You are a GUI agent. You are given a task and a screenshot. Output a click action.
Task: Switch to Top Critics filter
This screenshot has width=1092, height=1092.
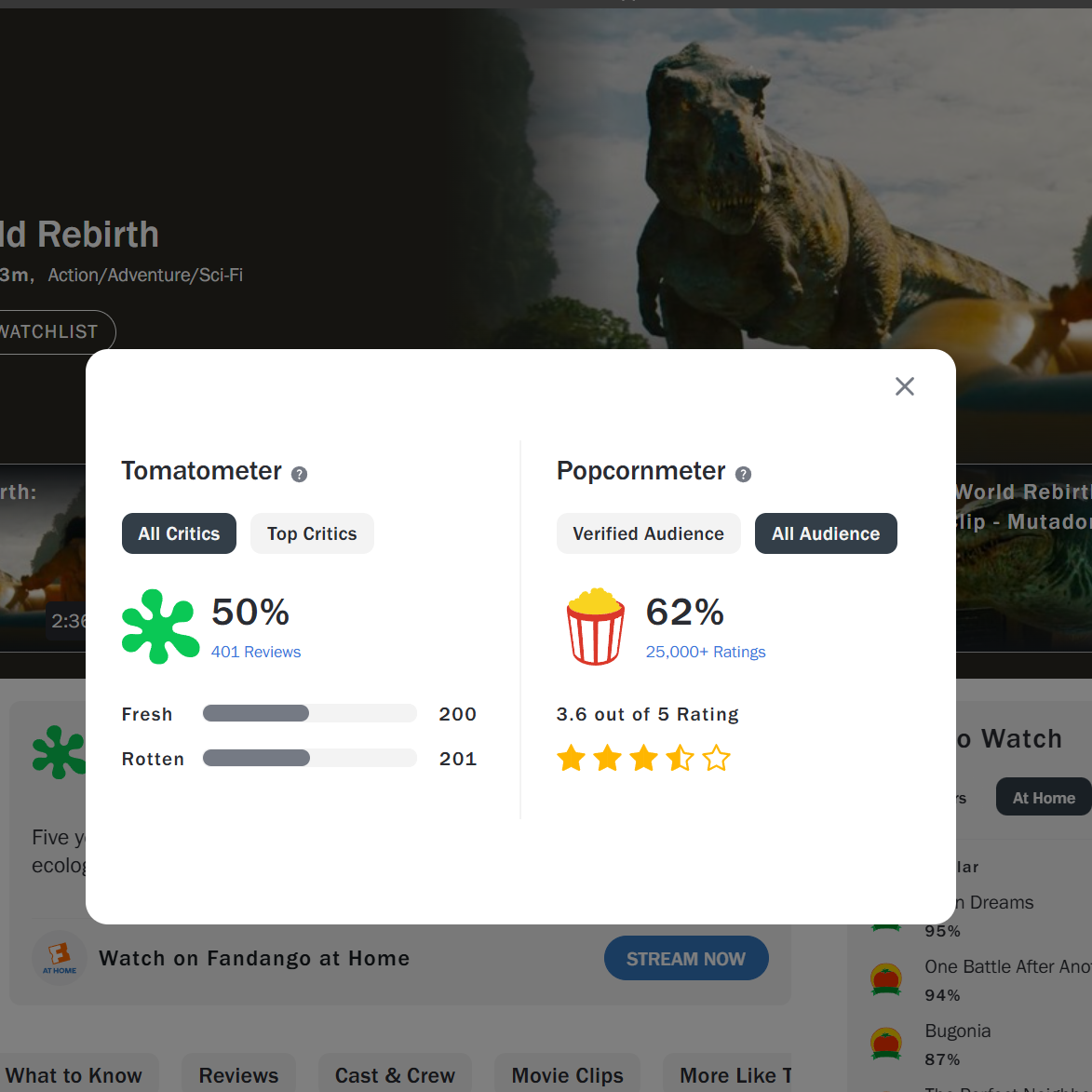coord(312,533)
